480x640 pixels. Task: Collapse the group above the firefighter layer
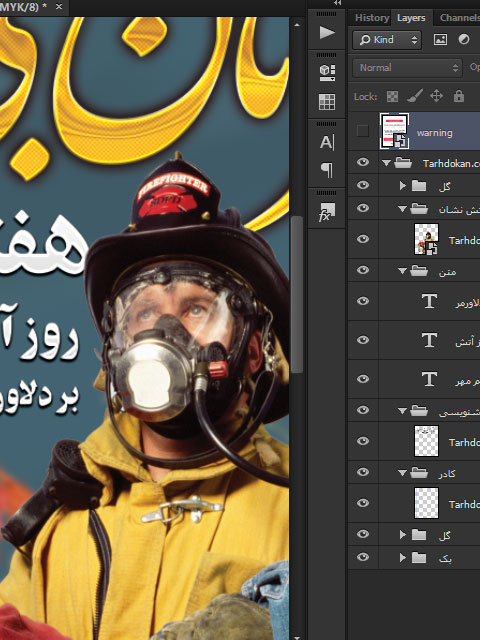coord(402,209)
